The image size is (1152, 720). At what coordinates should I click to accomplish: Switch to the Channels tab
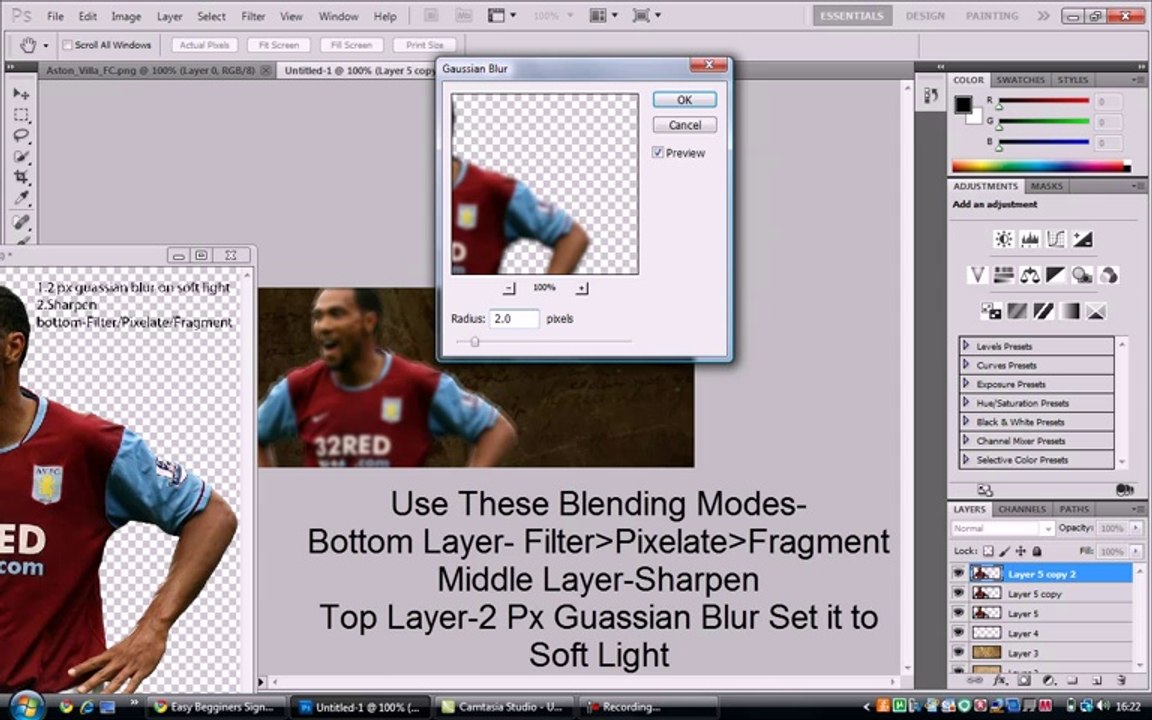pos(1021,508)
